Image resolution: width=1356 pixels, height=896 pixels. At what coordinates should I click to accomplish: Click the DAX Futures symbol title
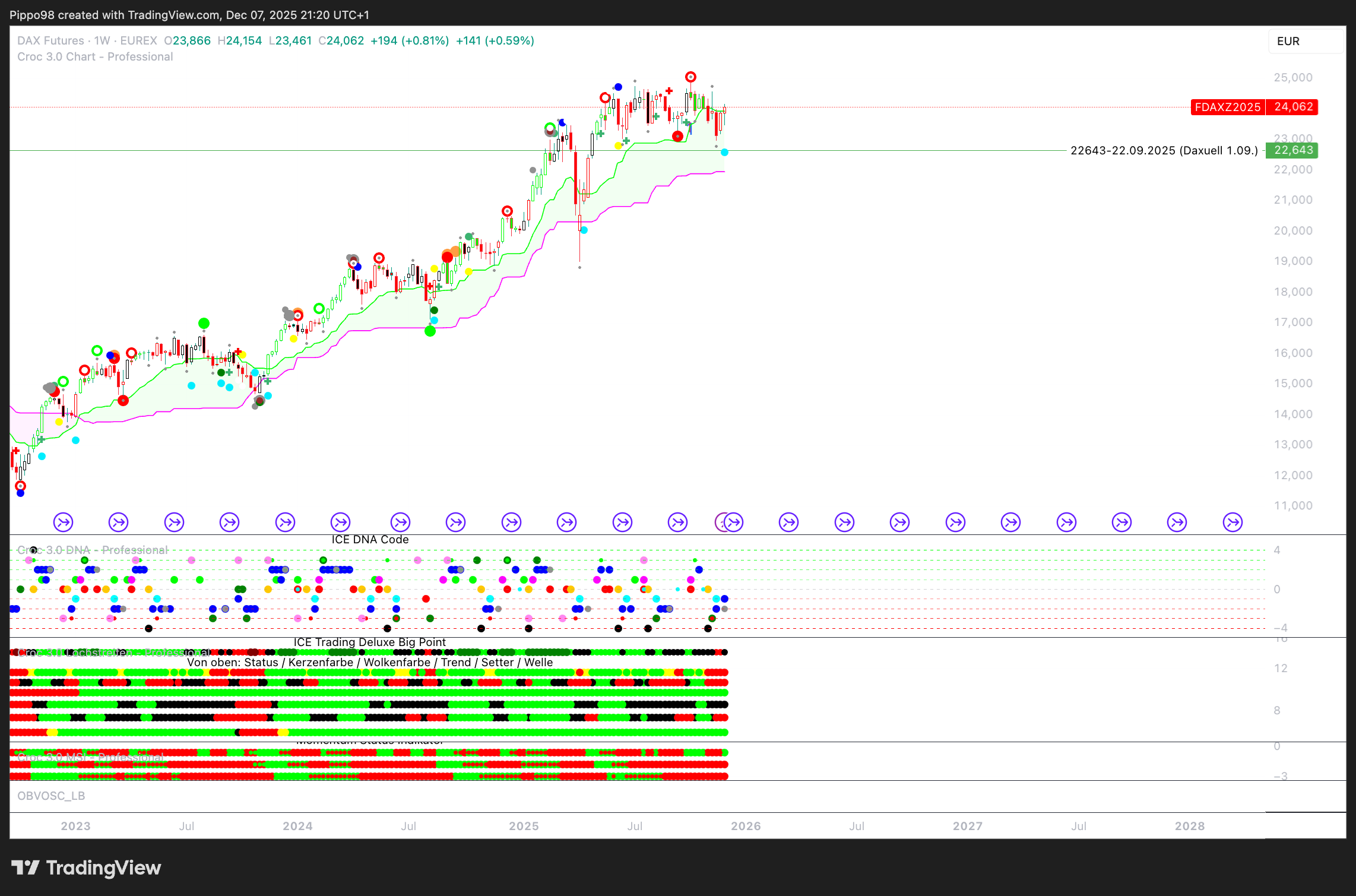(x=50, y=41)
